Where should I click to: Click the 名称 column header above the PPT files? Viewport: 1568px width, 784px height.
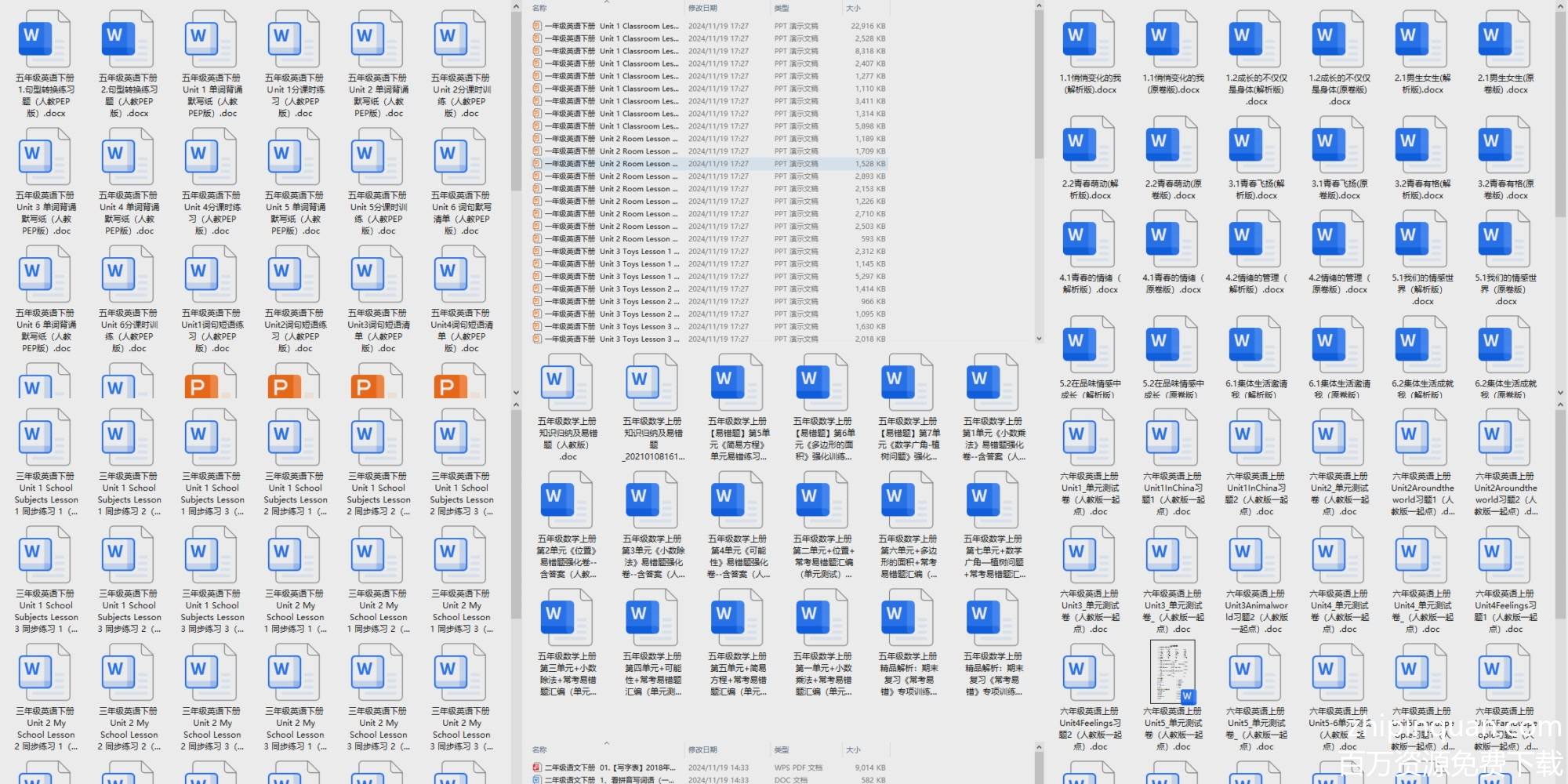point(539,8)
